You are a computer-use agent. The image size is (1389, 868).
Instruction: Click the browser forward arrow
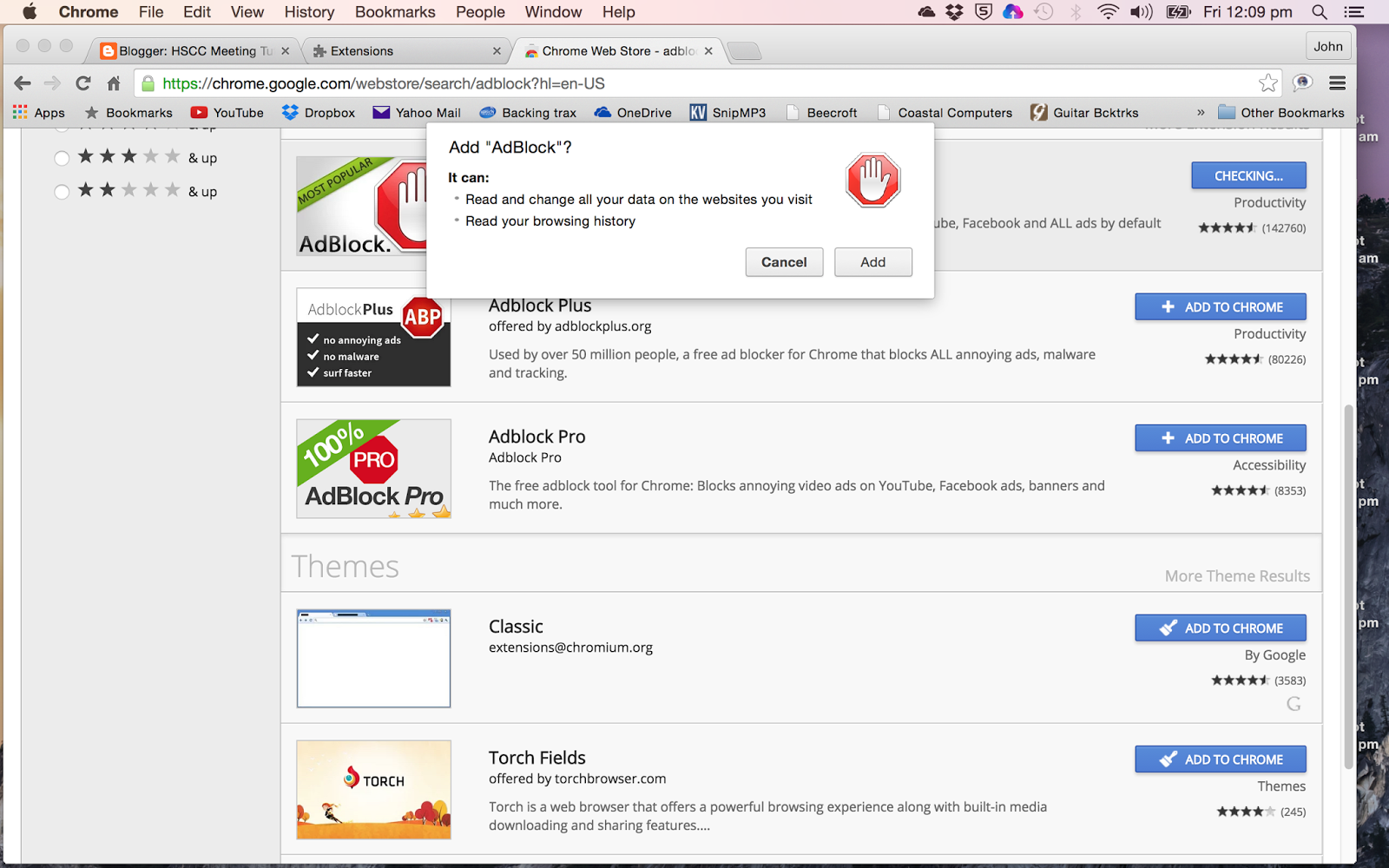52,83
